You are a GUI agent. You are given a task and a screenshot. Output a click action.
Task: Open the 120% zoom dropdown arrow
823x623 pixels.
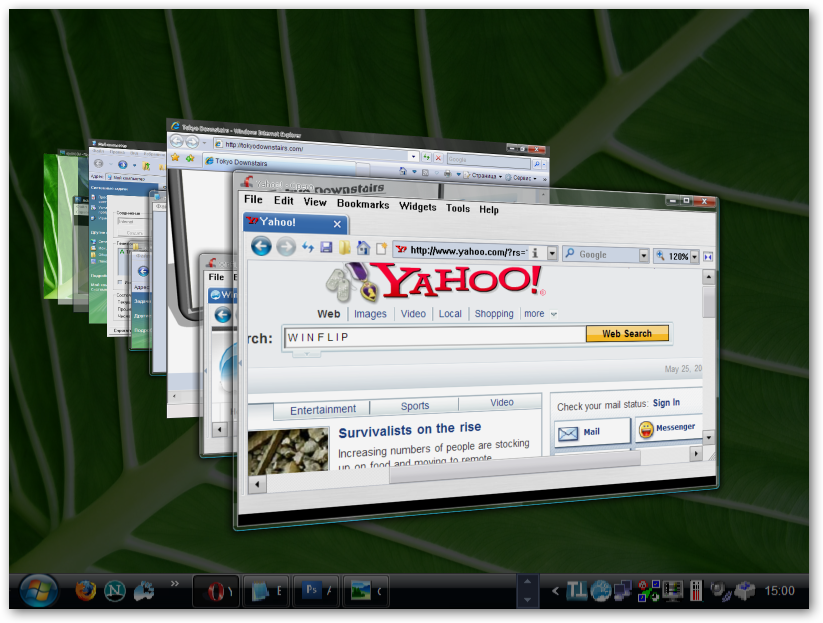(694, 257)
